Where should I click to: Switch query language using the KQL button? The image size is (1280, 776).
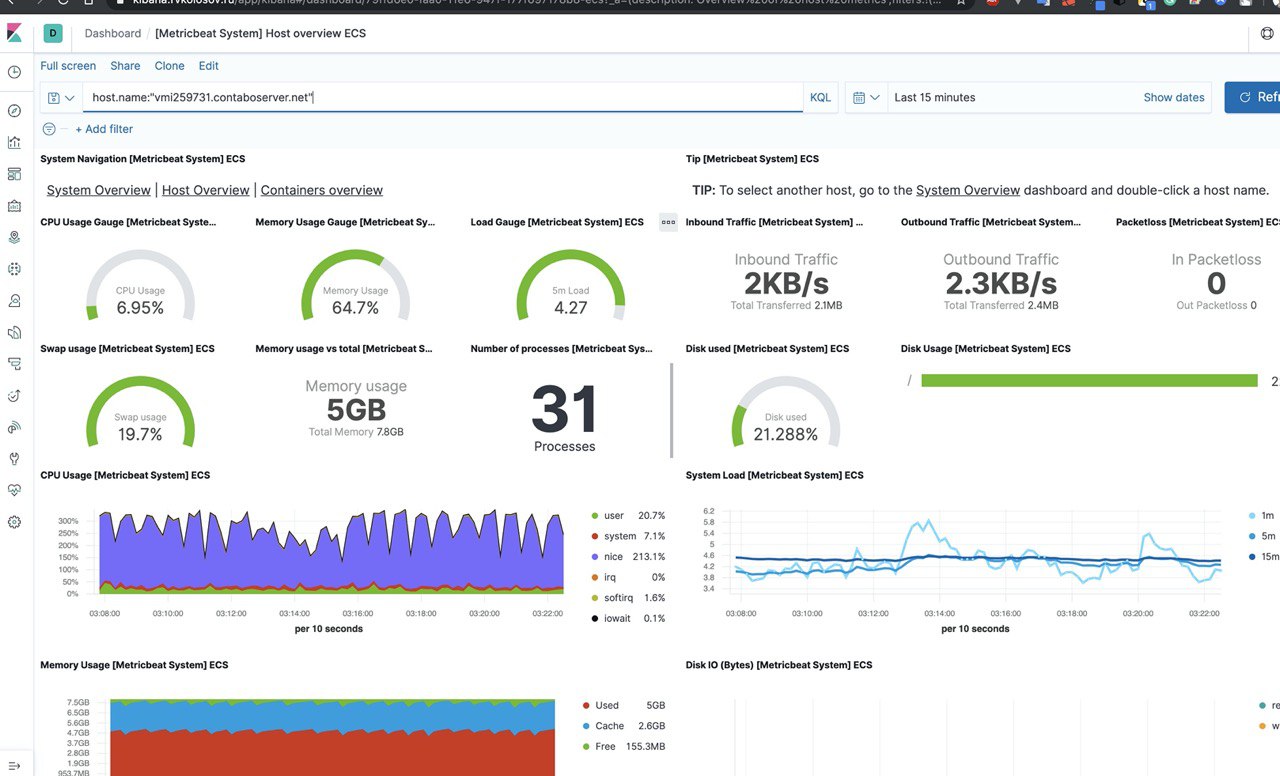click(820, 97)
